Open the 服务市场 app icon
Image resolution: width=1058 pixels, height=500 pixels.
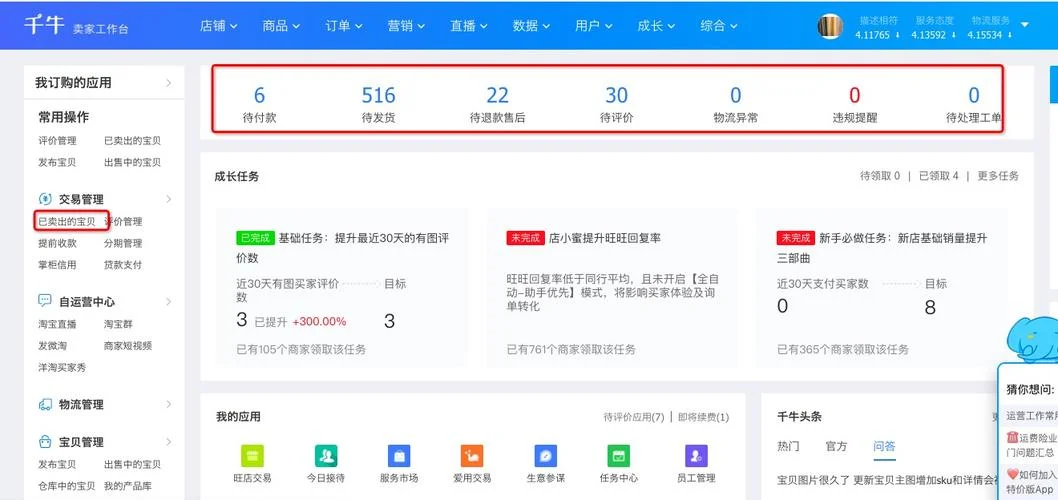[399, 455]
